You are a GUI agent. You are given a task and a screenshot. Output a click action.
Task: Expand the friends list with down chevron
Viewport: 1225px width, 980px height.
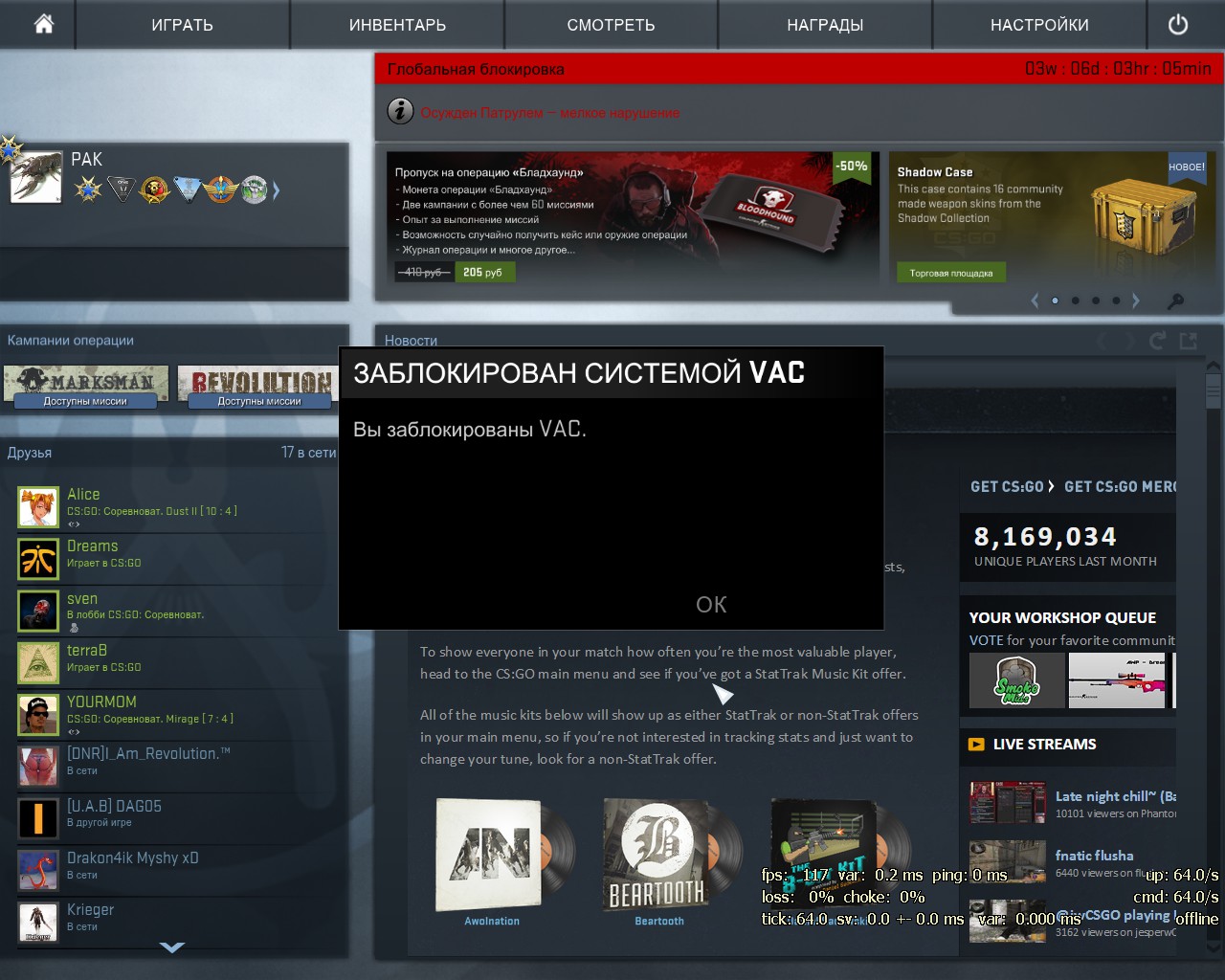pos(172,947)
